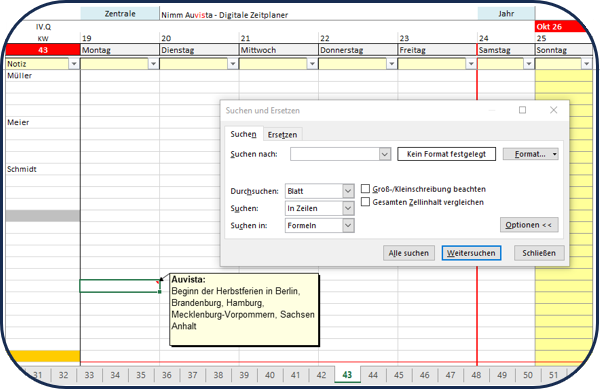The width and height of the screenshot is (600, 390).
Task: Click the red week number 43 cell
Action: tap(43, 50)
